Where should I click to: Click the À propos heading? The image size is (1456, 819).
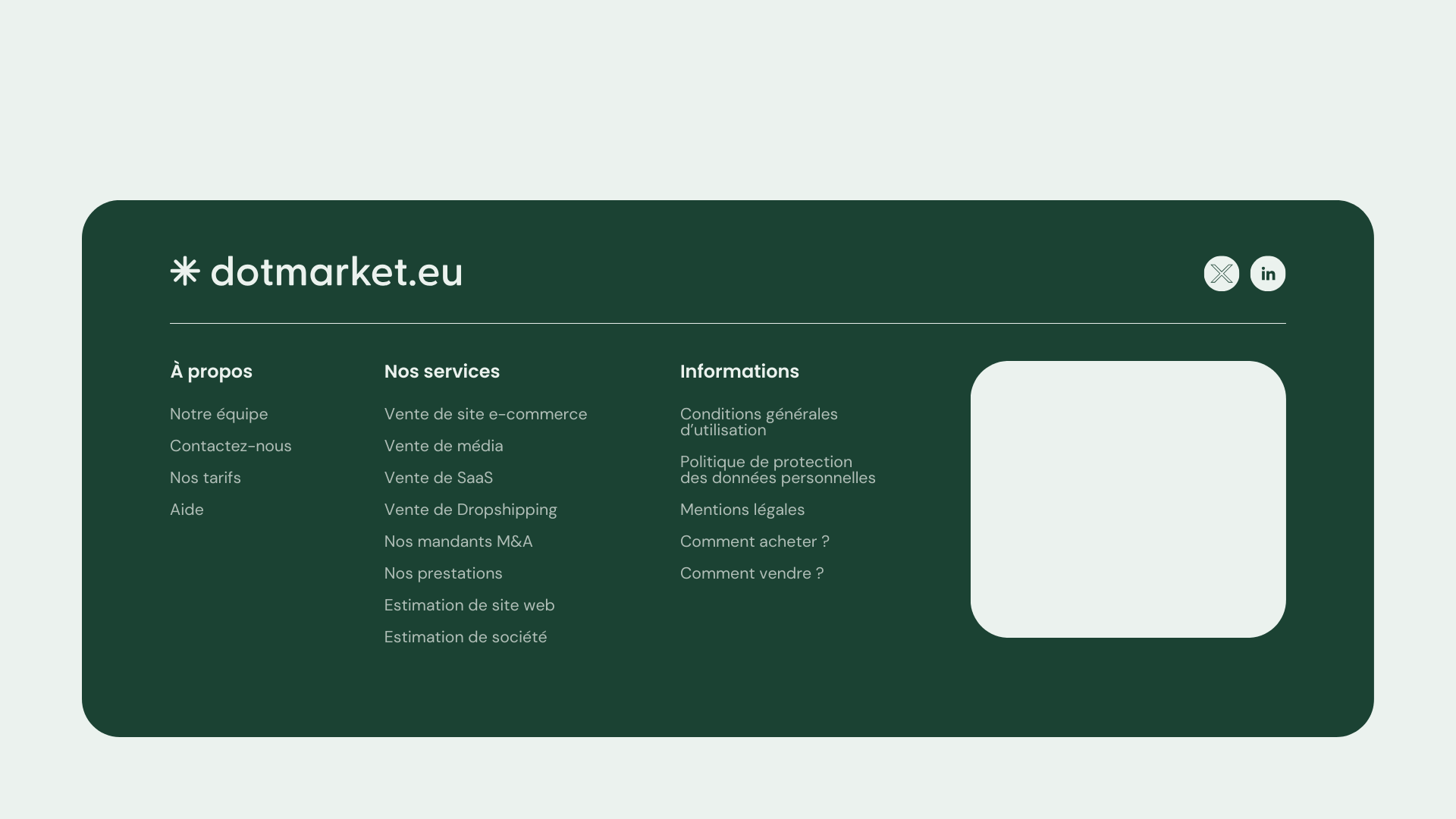(211, 372)
